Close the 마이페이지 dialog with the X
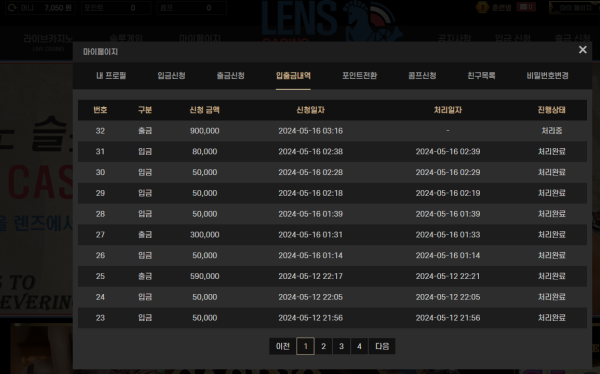Viewport: 600px width, 374px height. (x=582, y=50)
